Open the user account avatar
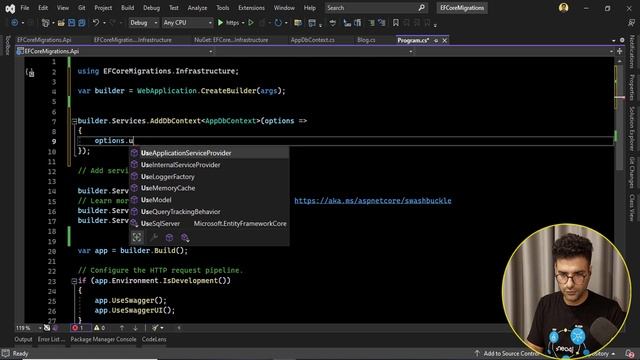 point(564,8)
